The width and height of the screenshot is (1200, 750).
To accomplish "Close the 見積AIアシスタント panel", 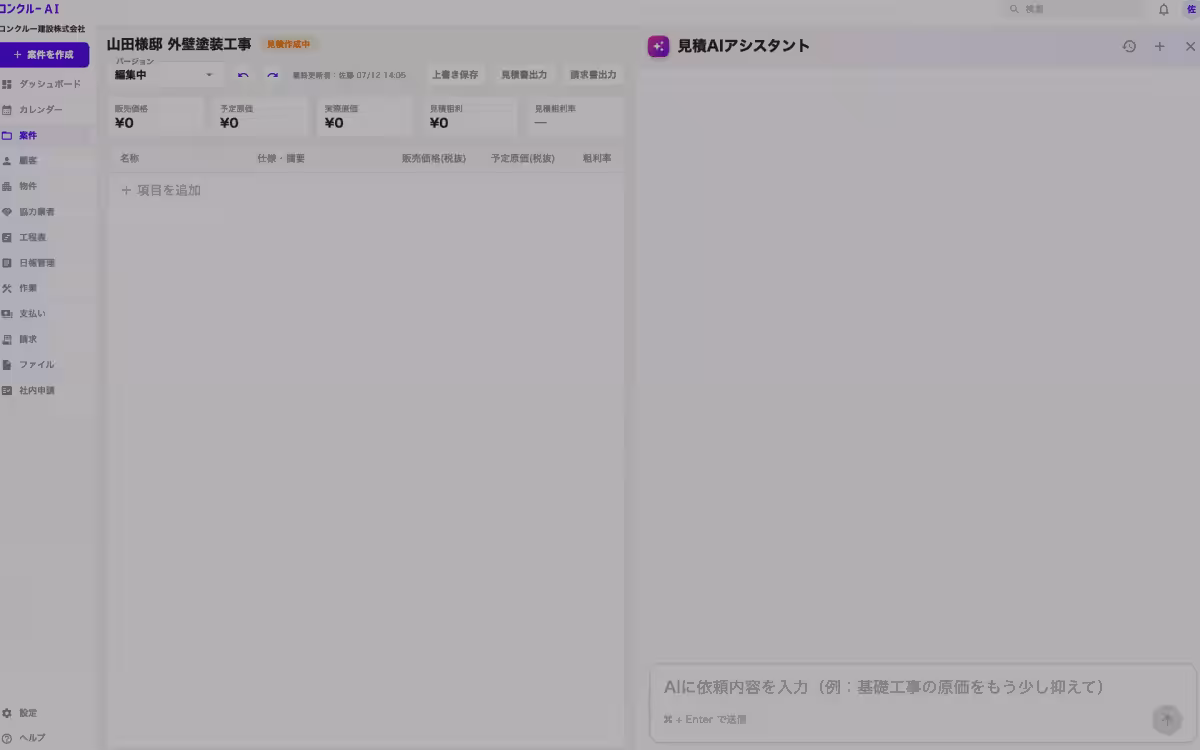I will [x=1190, y=46].
